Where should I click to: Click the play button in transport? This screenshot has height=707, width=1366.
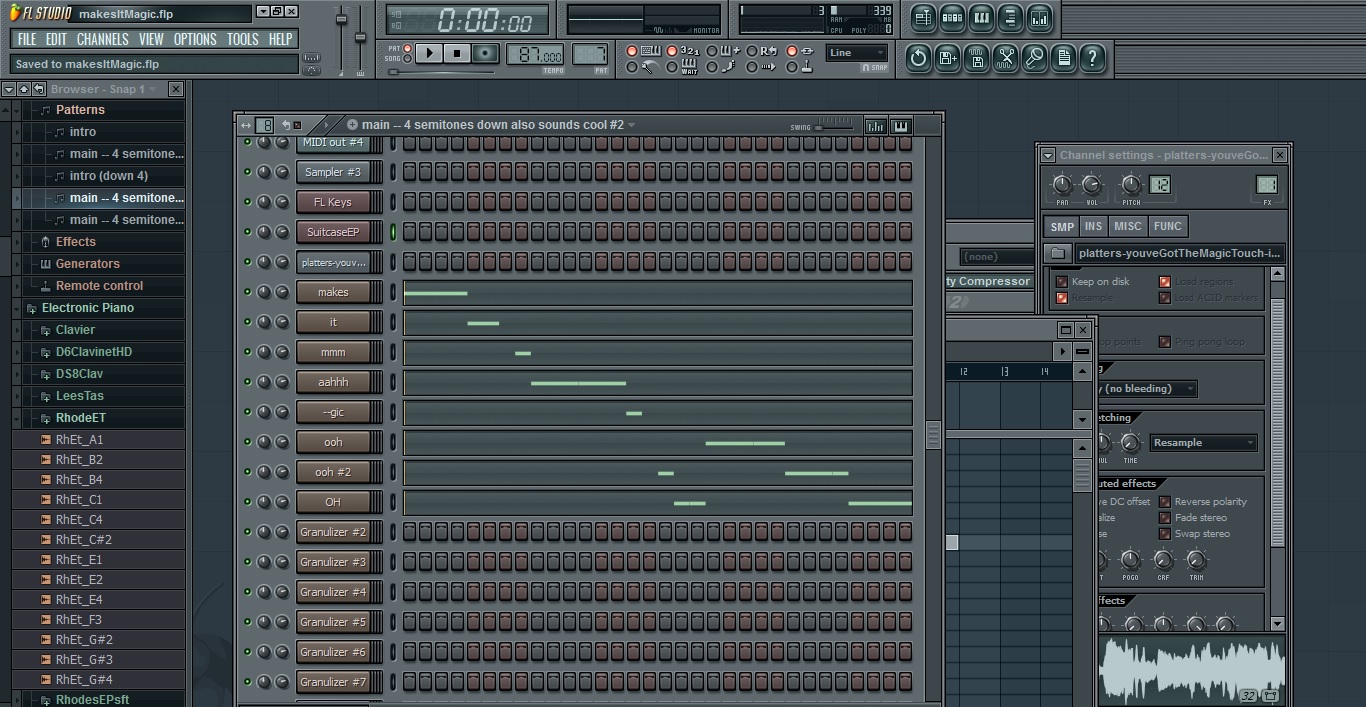(429, 53)
